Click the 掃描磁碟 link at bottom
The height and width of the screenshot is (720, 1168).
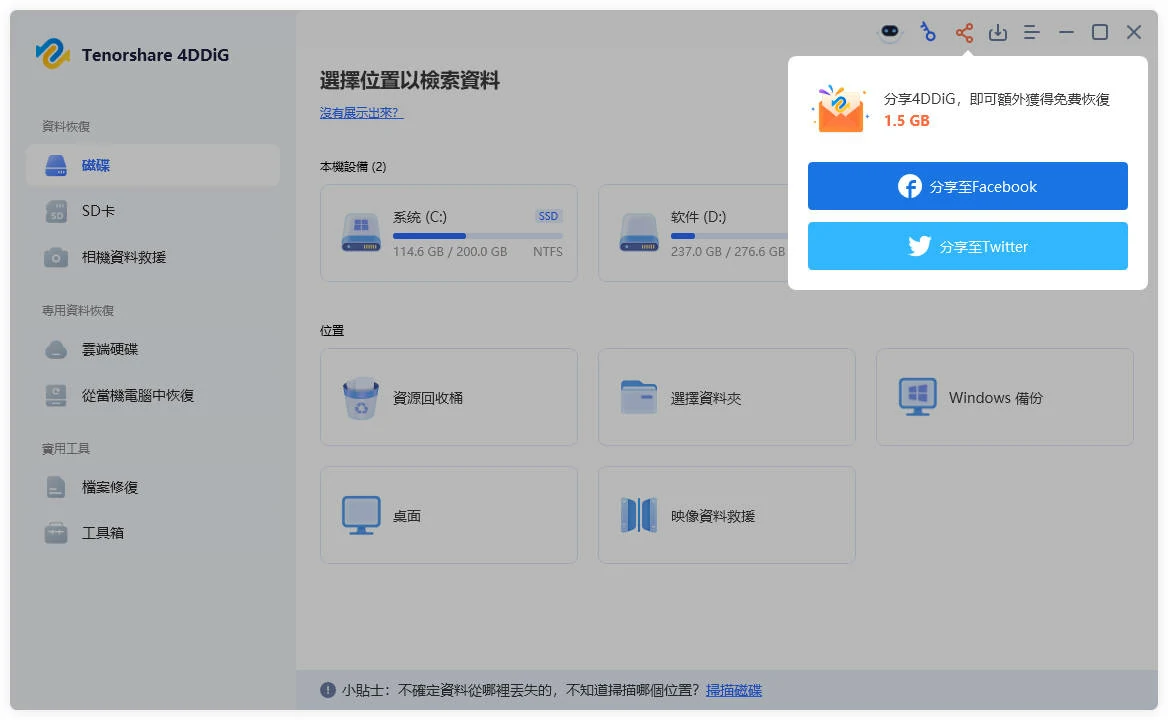coord(734,690)
